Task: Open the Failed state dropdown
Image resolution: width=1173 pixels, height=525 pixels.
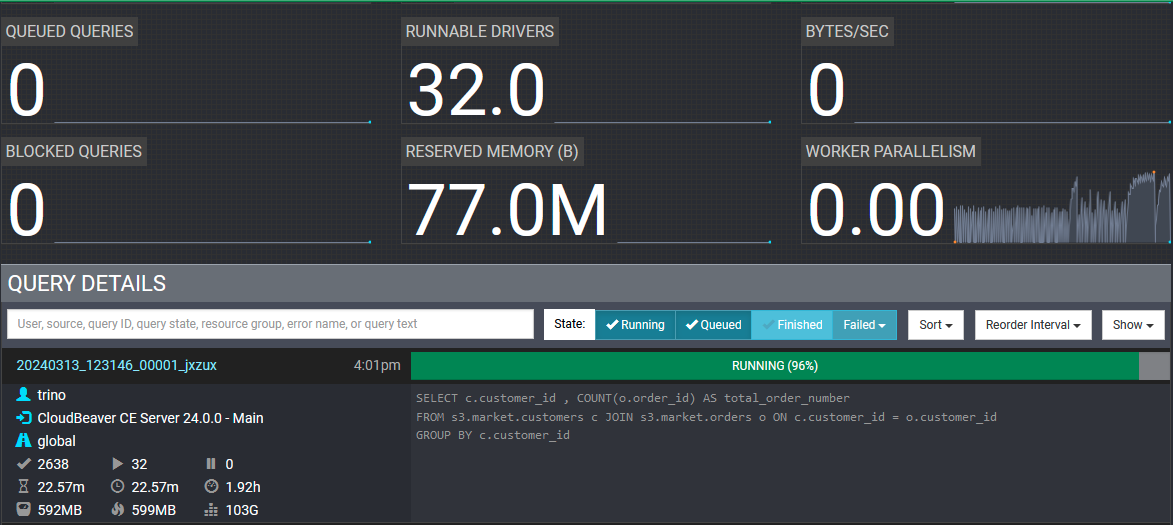Action: 864,325
